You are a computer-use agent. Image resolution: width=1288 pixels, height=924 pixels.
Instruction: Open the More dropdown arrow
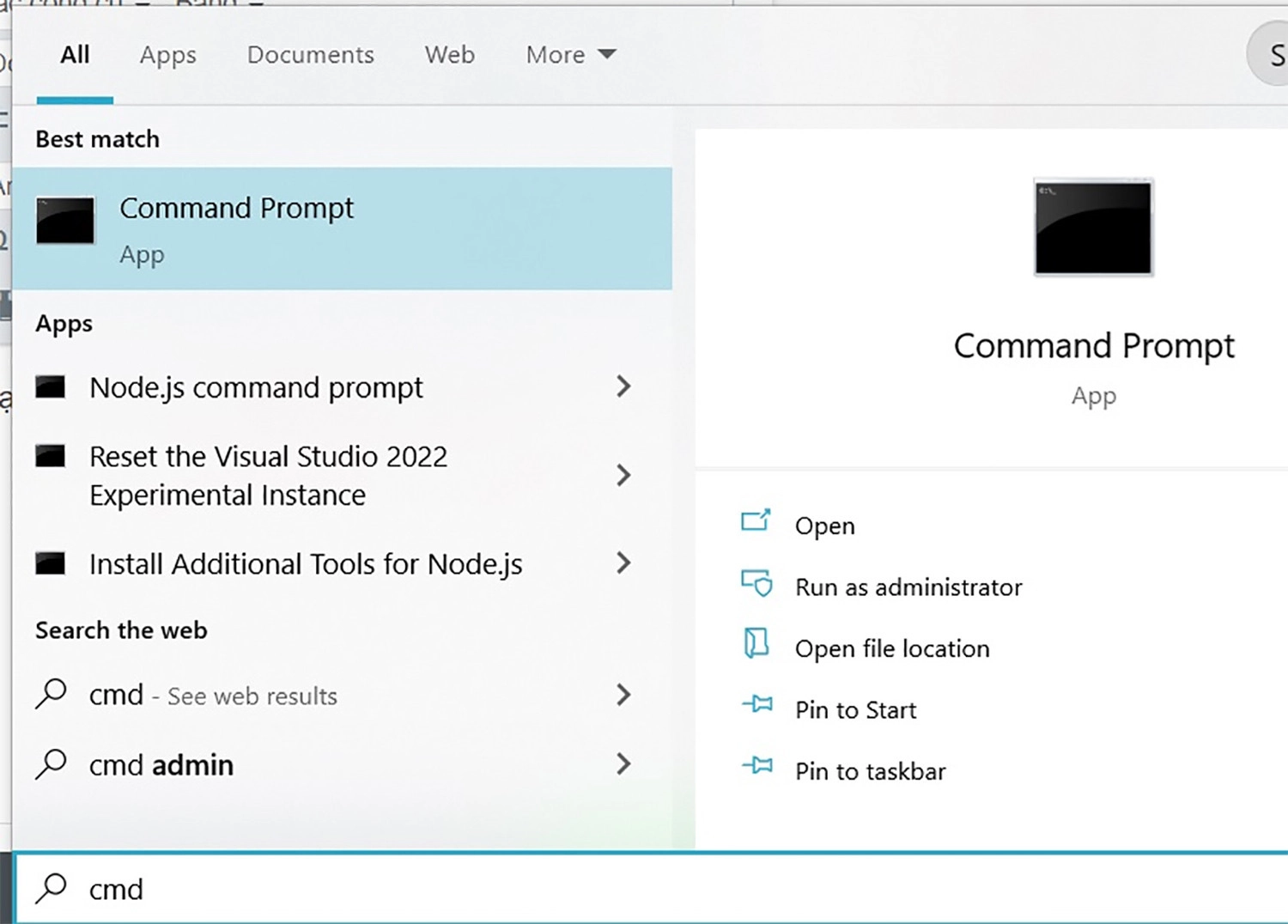click(x=607, y=55)
